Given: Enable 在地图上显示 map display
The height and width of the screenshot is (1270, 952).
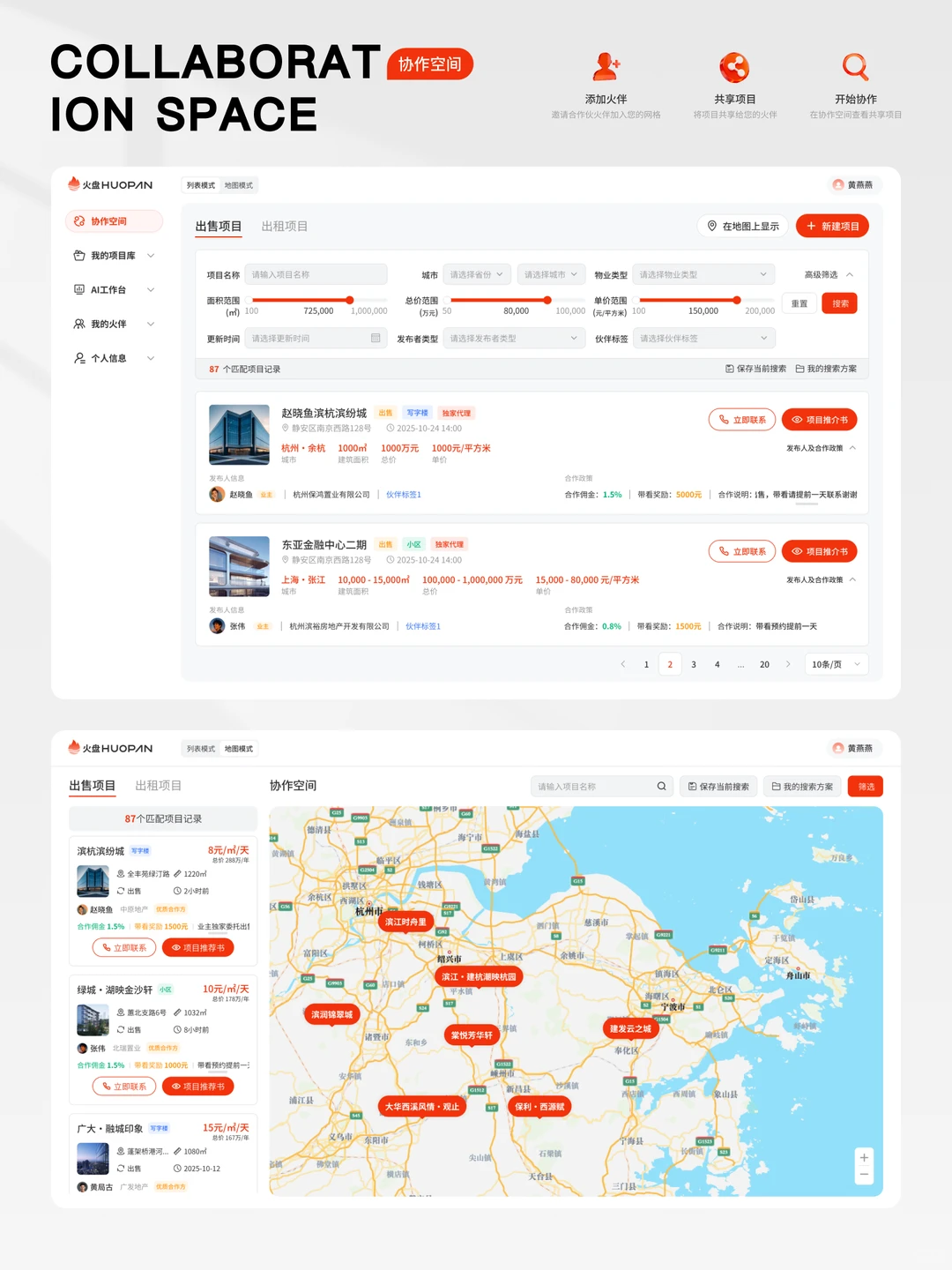Looking at the screenshot, I should (x=741, y=226).
